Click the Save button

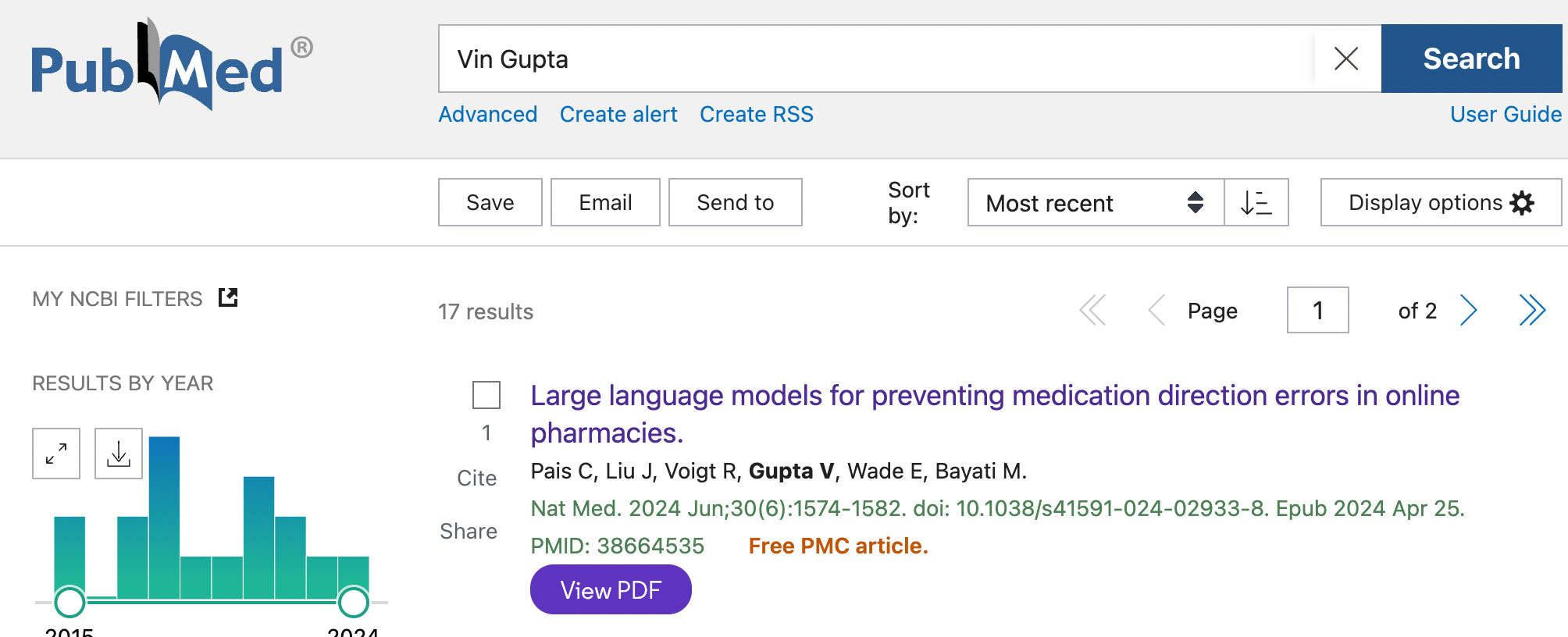pos(490,202)
